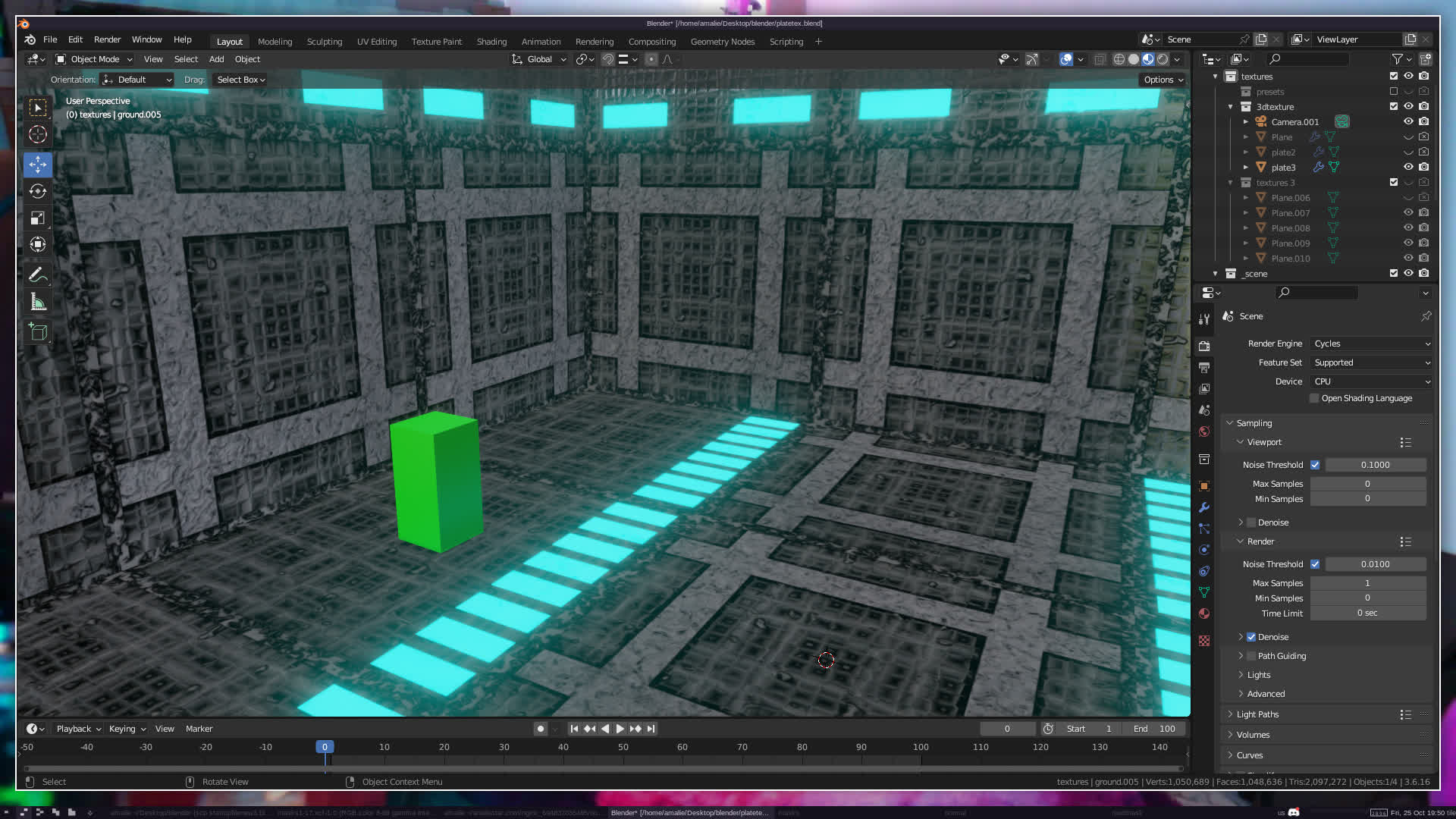The height and width of the screenshot is (819, 1456).
Task: Select the Measure ruler tool
Action: tap(38, 303)
